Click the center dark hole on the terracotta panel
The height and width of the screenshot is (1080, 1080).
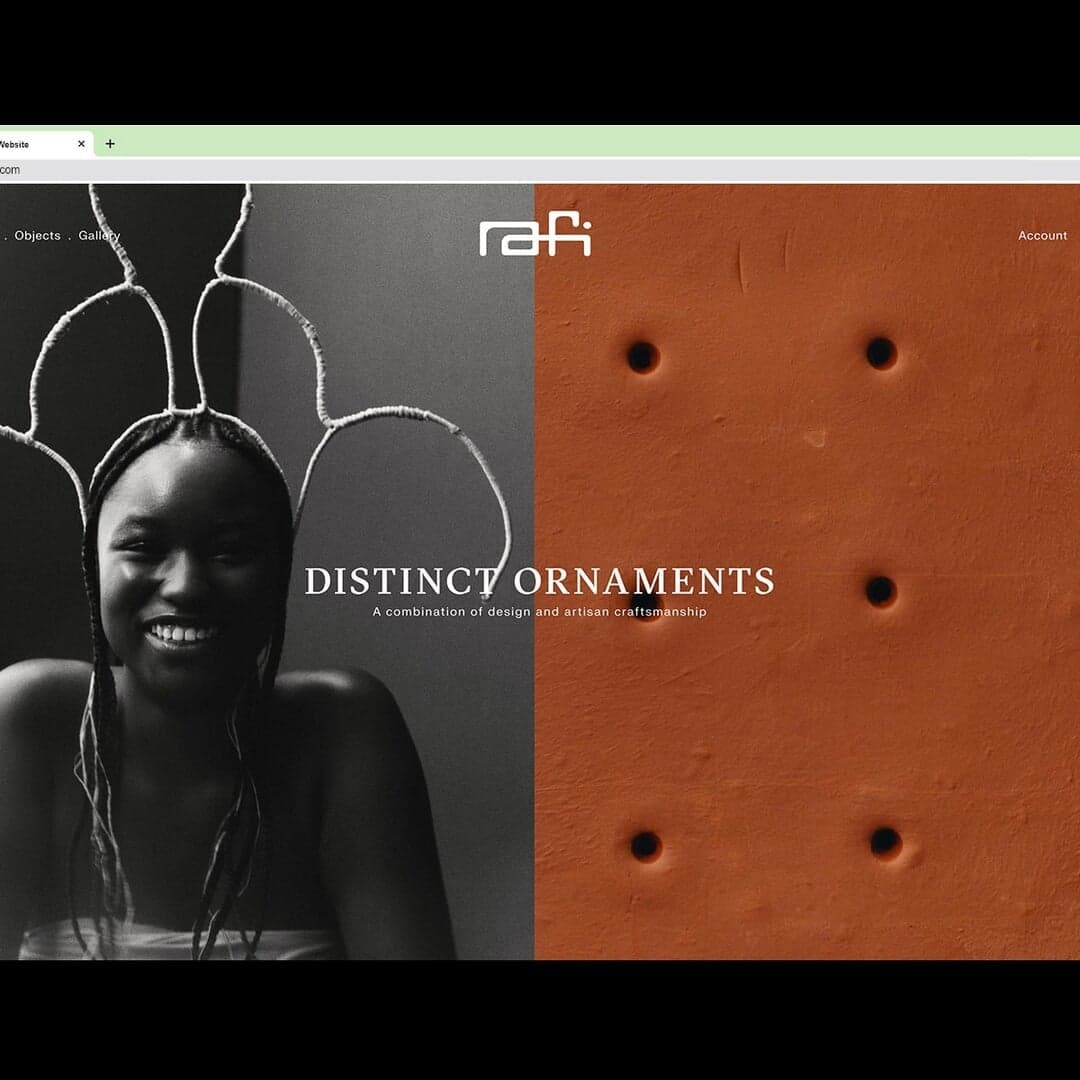click(x=879, y=591)
